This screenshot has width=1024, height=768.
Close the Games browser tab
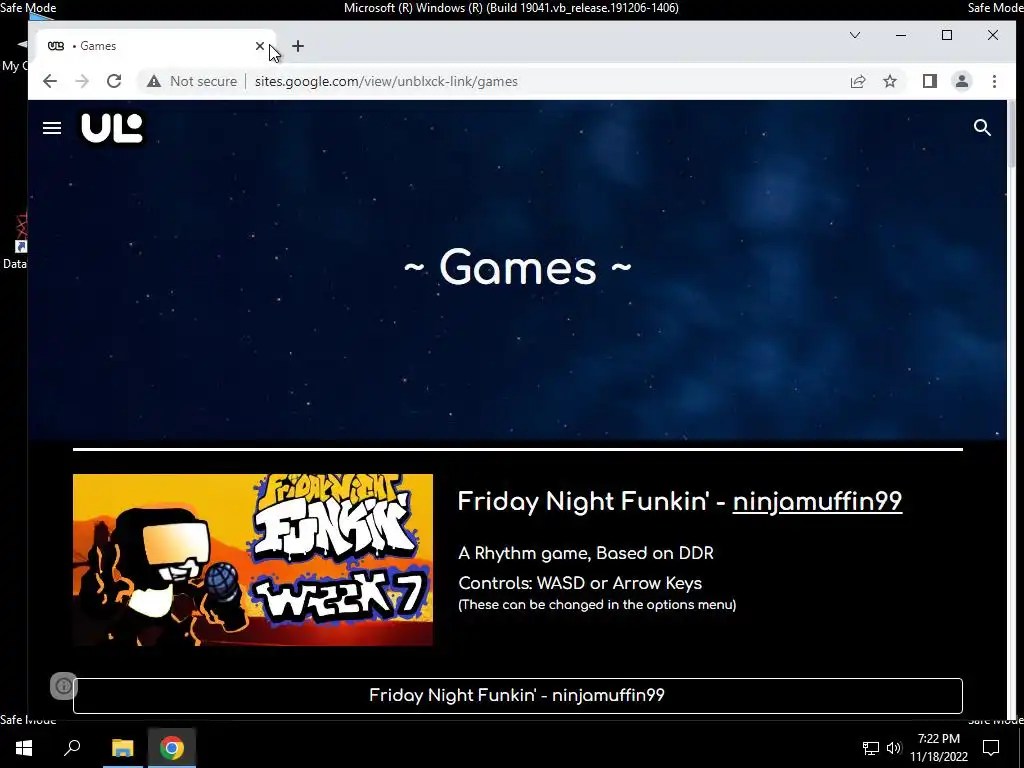(259, 46)
